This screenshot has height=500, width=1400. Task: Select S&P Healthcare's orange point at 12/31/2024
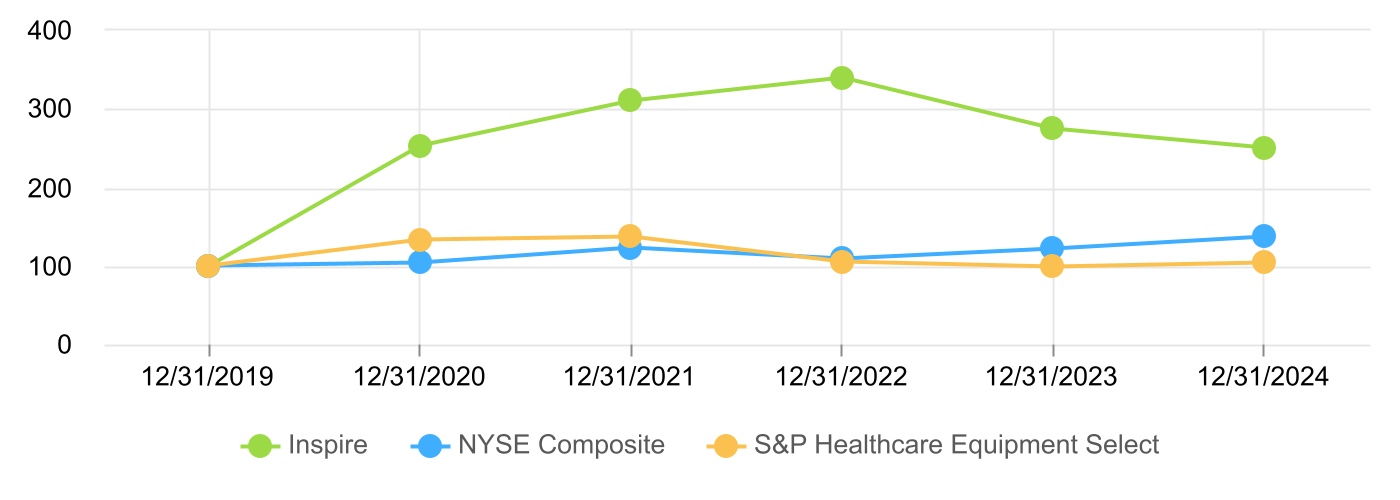(x=1263, y=262)
